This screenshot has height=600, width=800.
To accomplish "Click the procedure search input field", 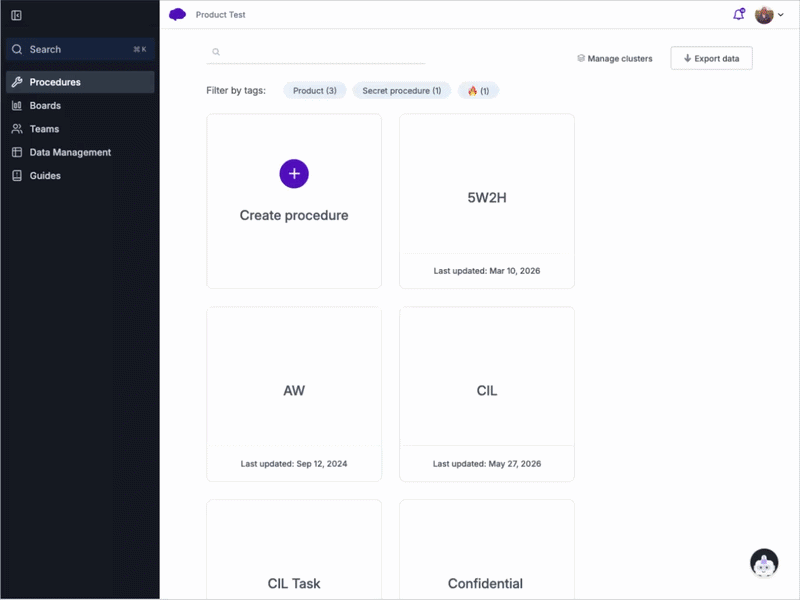I will point(316,52).
